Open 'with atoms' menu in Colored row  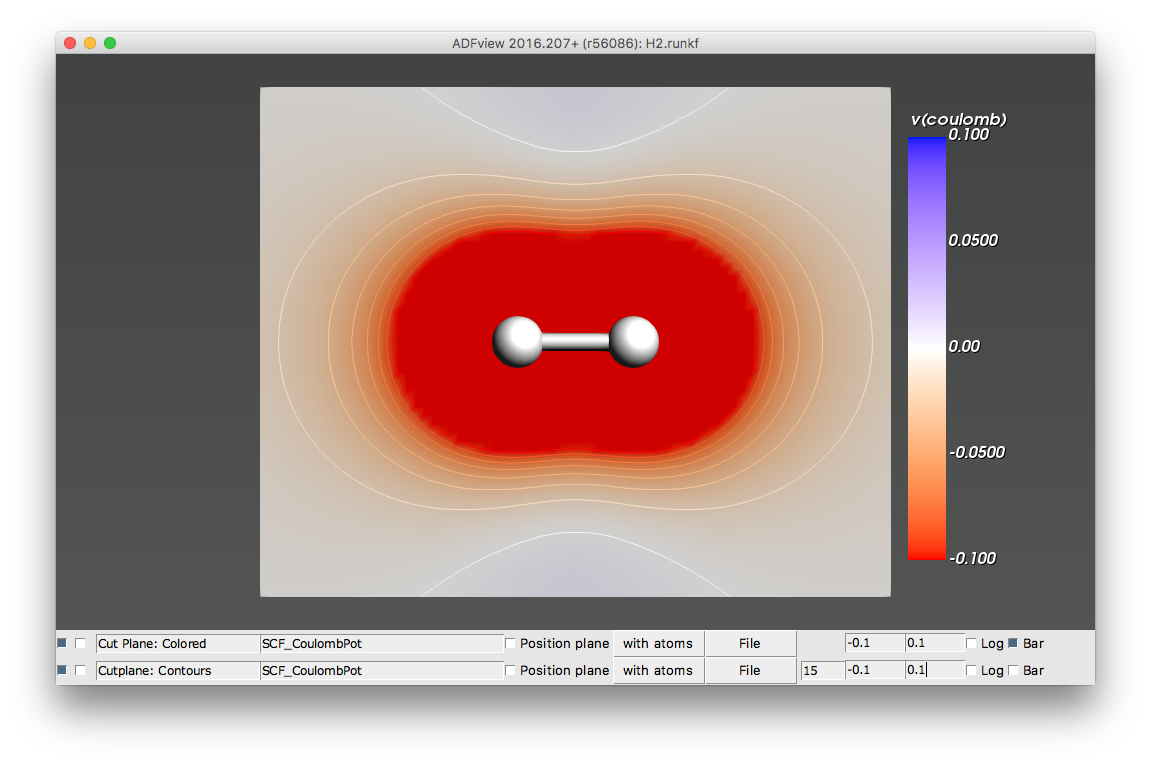(x=657, y=643)
